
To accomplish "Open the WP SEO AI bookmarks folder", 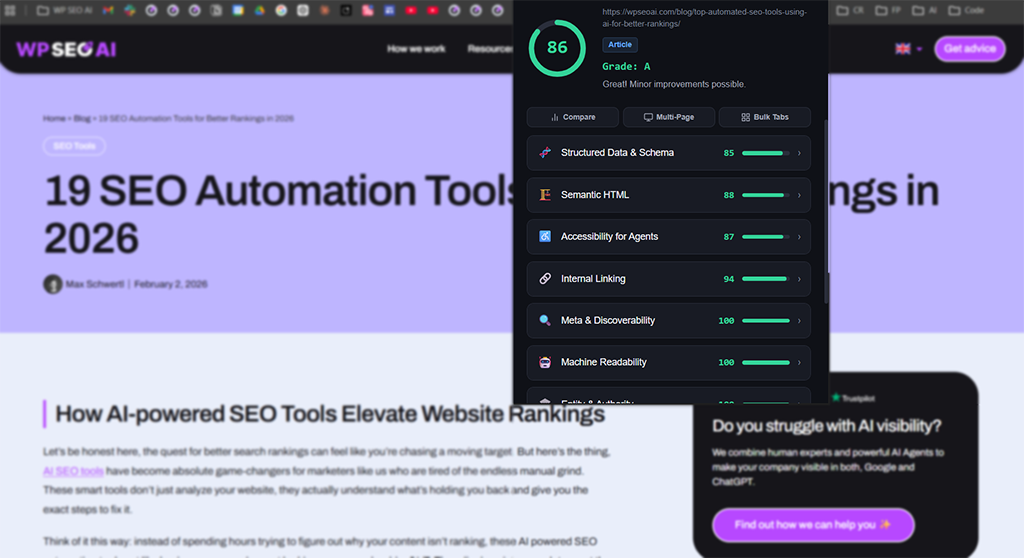I will (x=64, y=10).
